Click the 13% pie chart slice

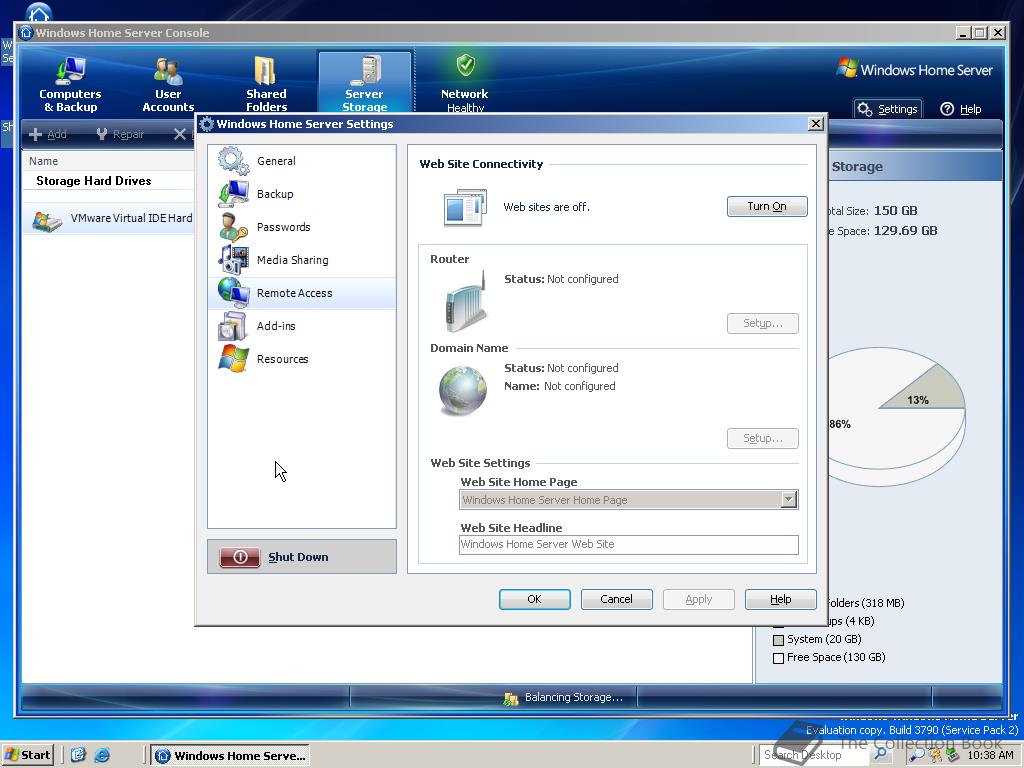click(x=927, y=391)
